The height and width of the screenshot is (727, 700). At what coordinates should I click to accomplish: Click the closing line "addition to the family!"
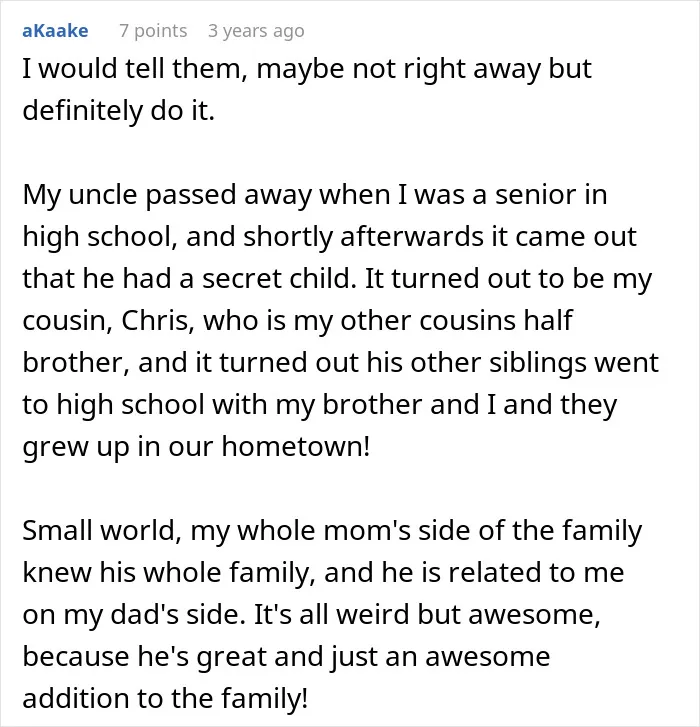pyautogui.click(x=165, y=699)
